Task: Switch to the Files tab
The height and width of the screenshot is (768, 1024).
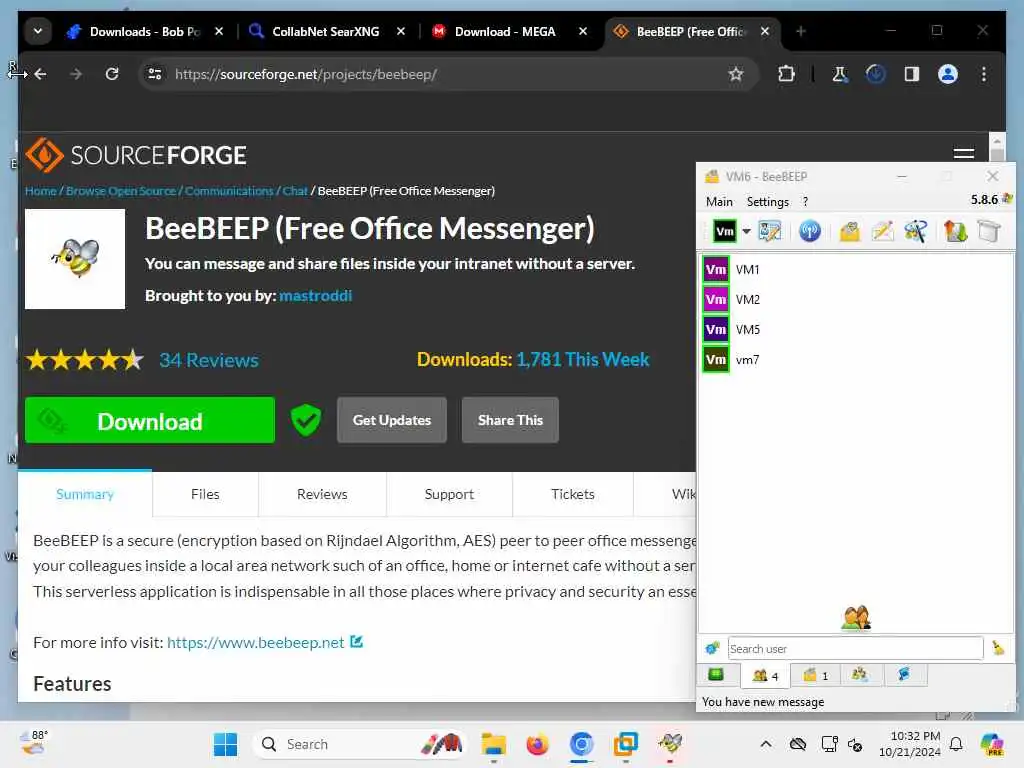Action: [x=205, y=494]
